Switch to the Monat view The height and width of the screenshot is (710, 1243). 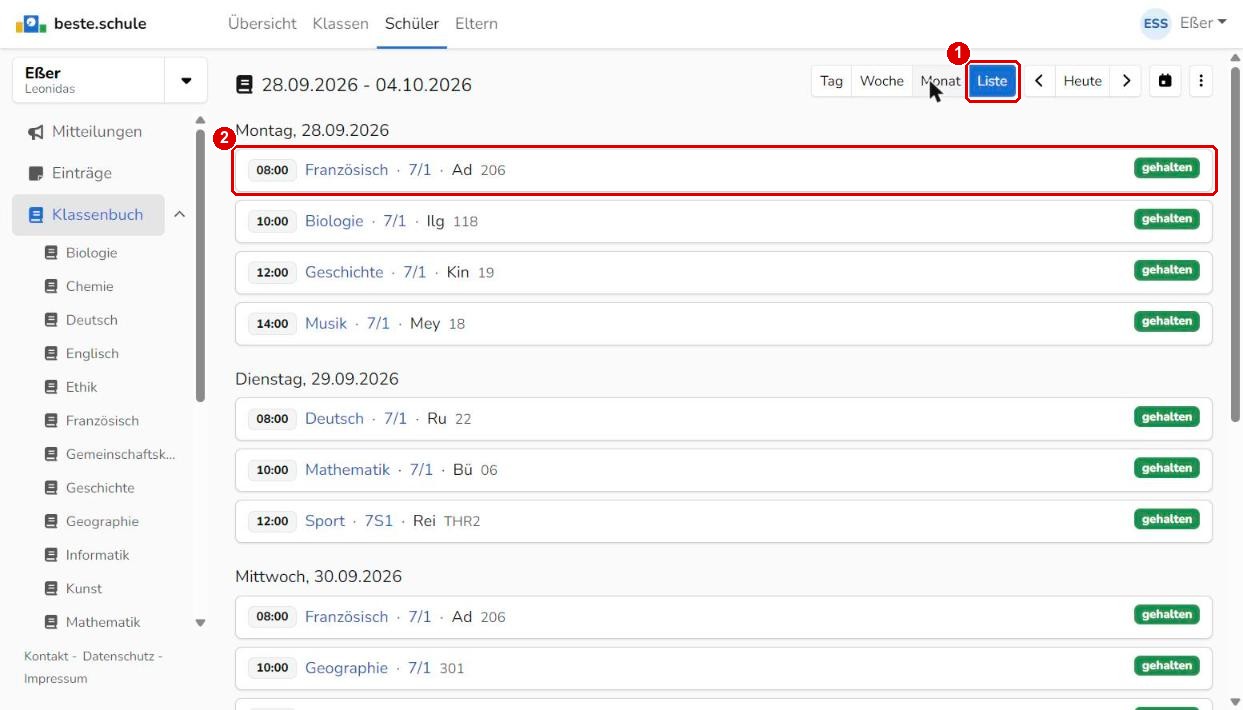coord(940,81)
